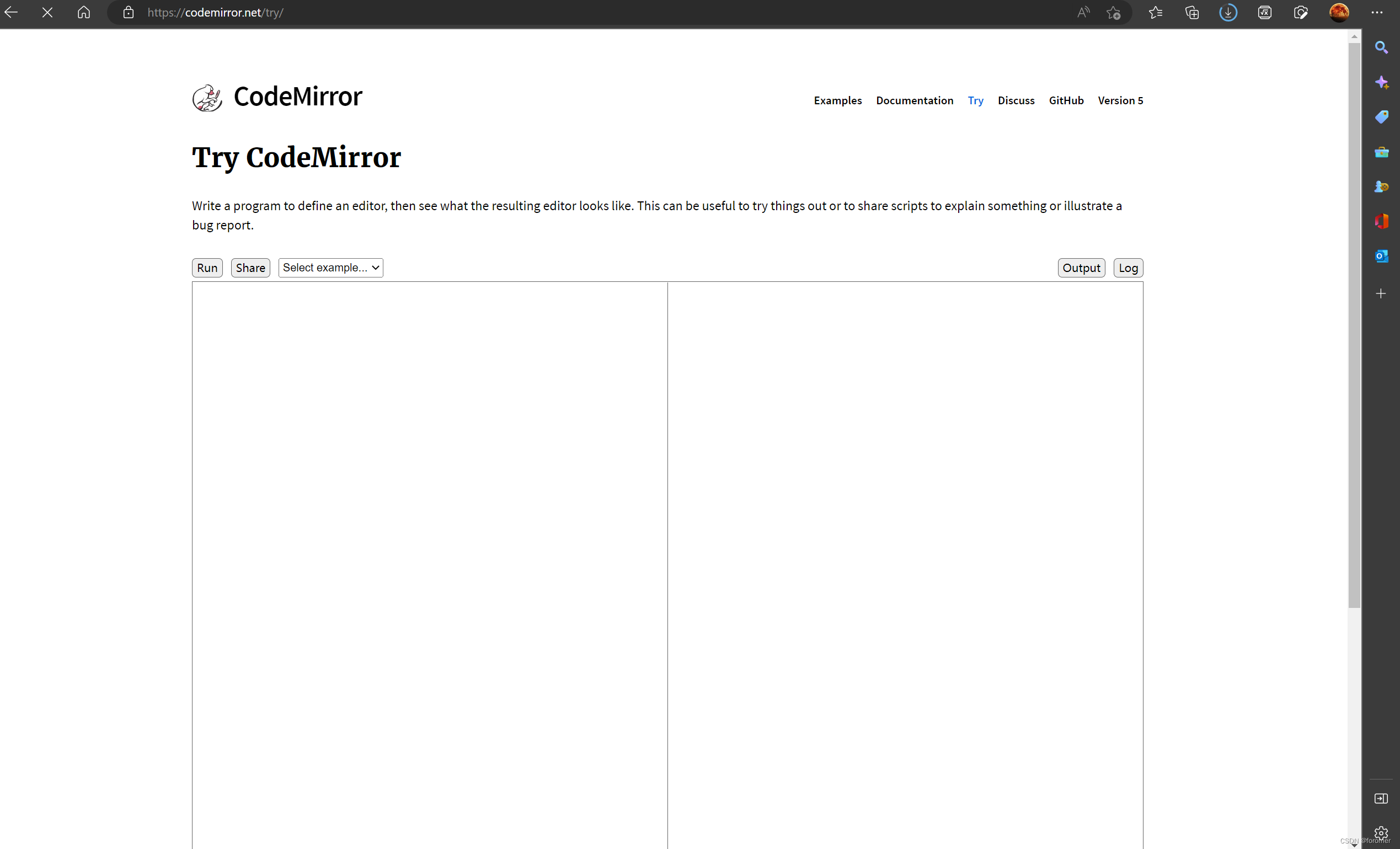Click the CodeMirror logo icon
This screenshot has height=849, width=1400.
pos(207,98)
